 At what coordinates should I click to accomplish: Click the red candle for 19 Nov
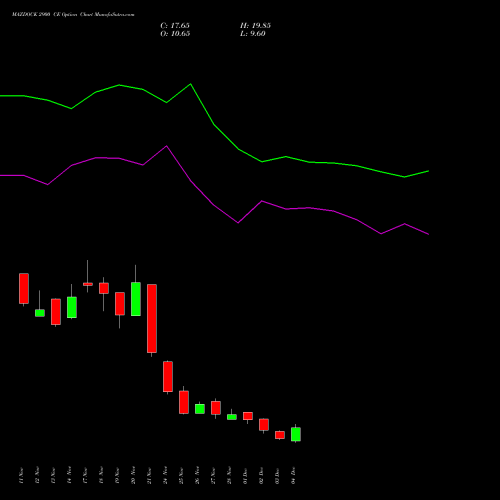tap(120, 304)
